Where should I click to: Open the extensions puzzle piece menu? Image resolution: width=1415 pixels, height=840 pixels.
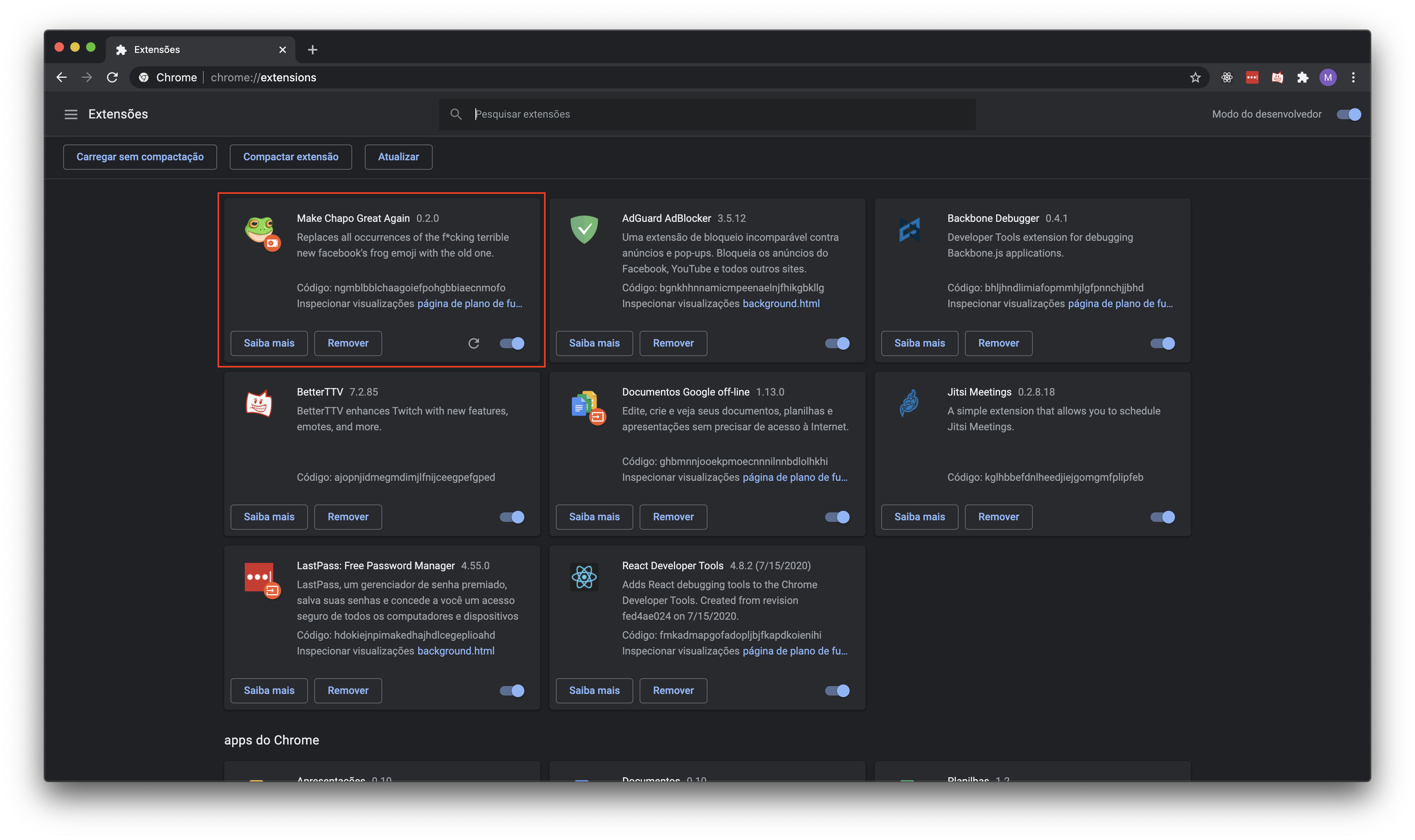(x=1303, y=77)
